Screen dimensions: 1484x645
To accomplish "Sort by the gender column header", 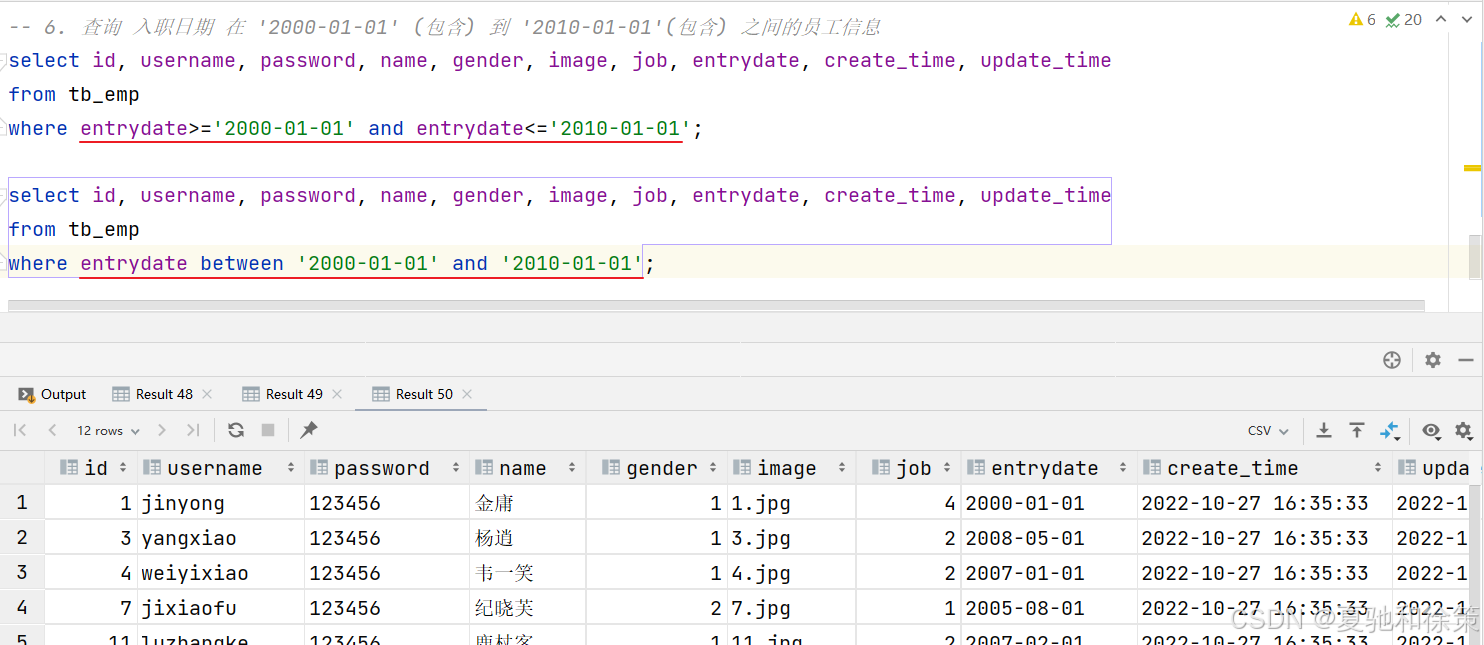I will (656, 468).
